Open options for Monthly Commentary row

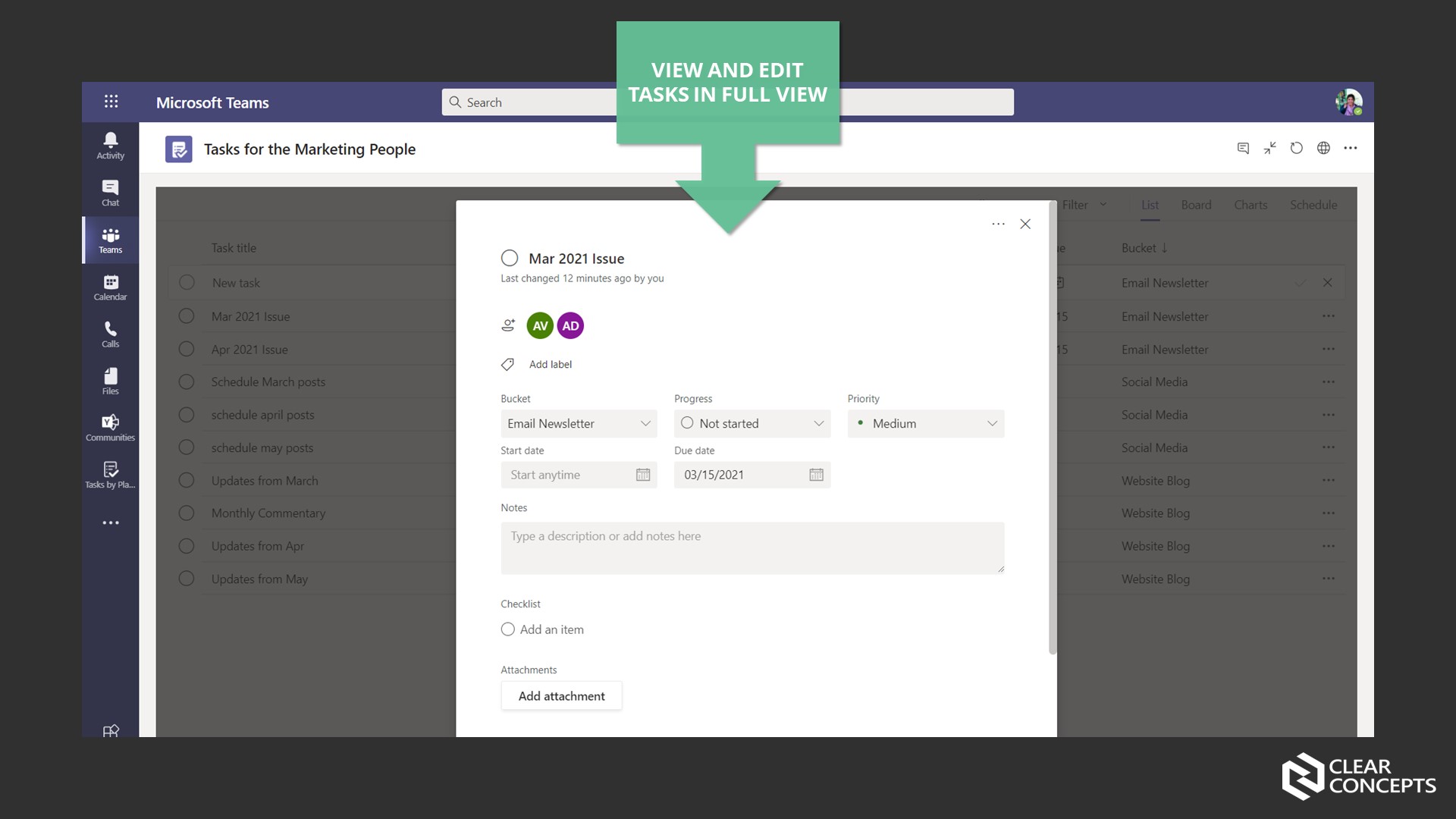tap(1329, 513)
